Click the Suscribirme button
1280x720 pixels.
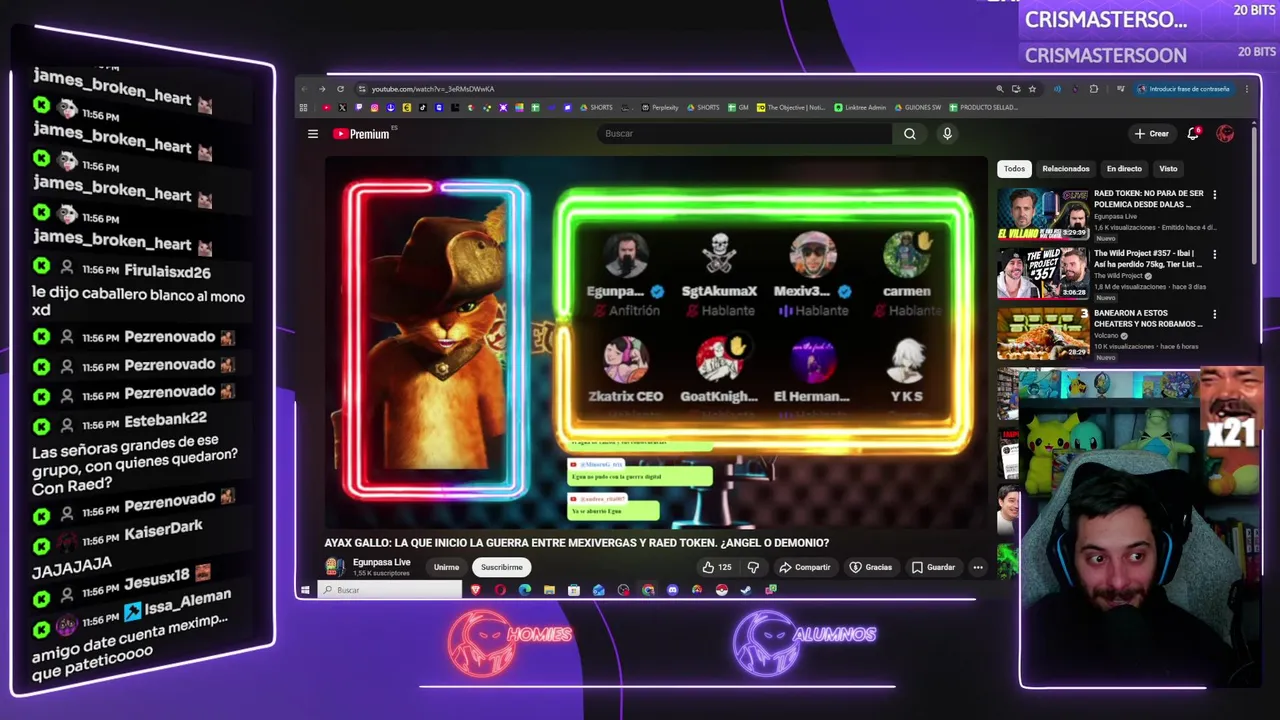click(x=501, y=567)
